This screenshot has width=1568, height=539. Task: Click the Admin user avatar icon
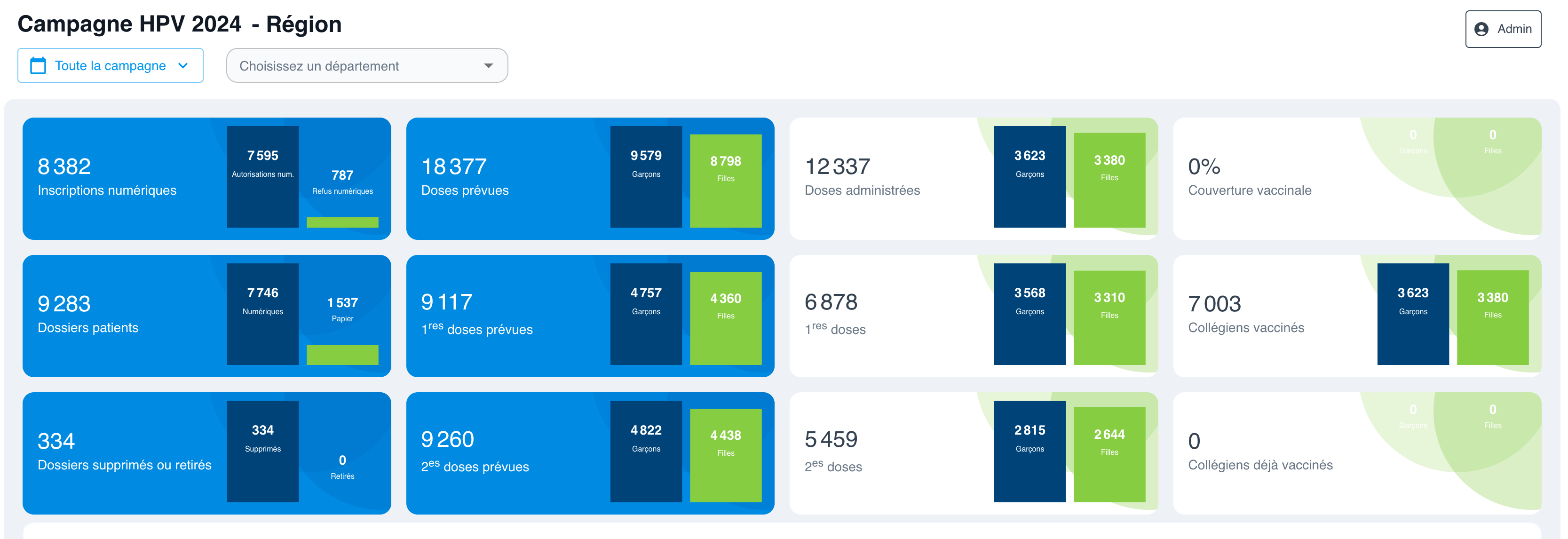(x=1481, y=29)
